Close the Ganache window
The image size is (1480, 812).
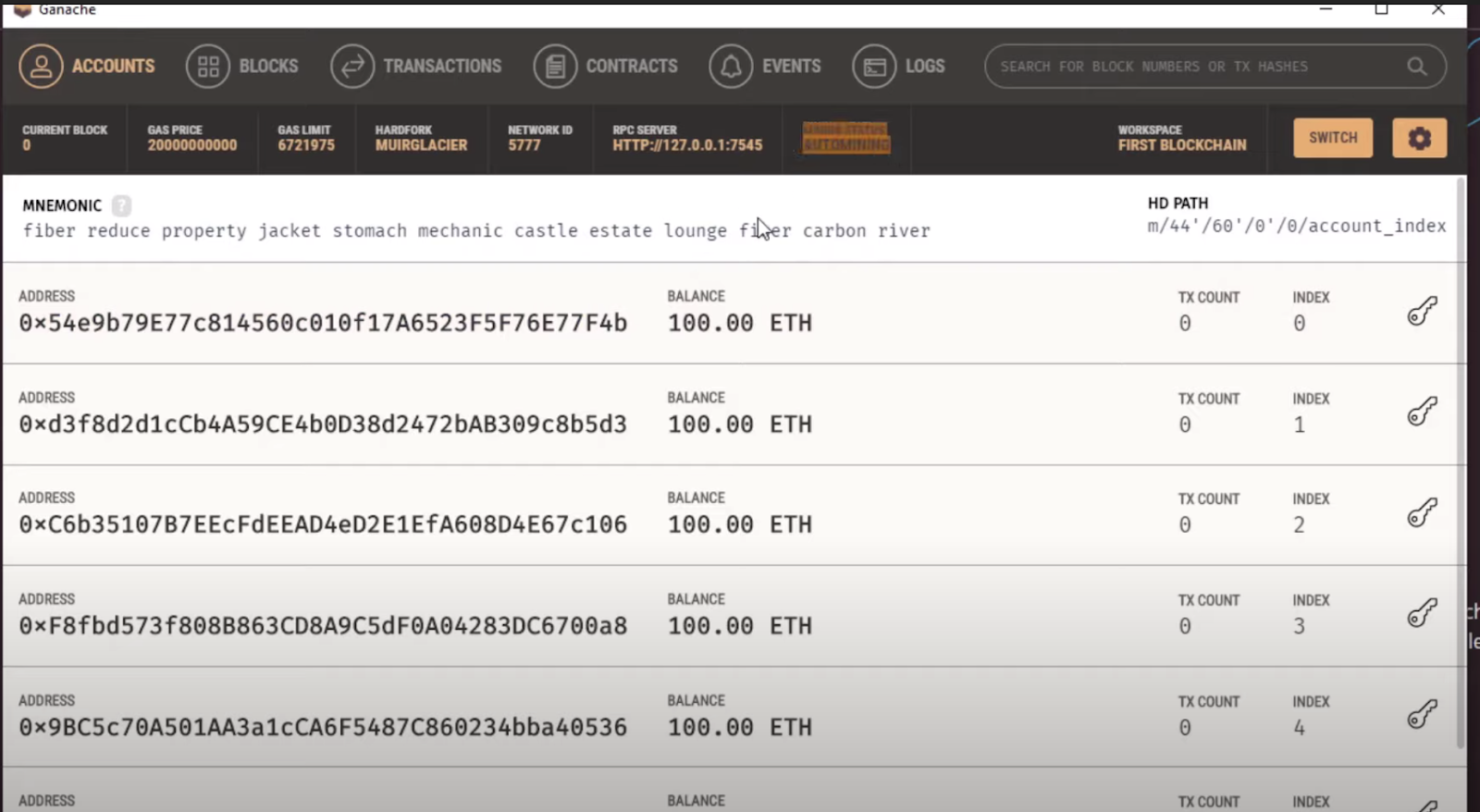(x=1437, y=9)
